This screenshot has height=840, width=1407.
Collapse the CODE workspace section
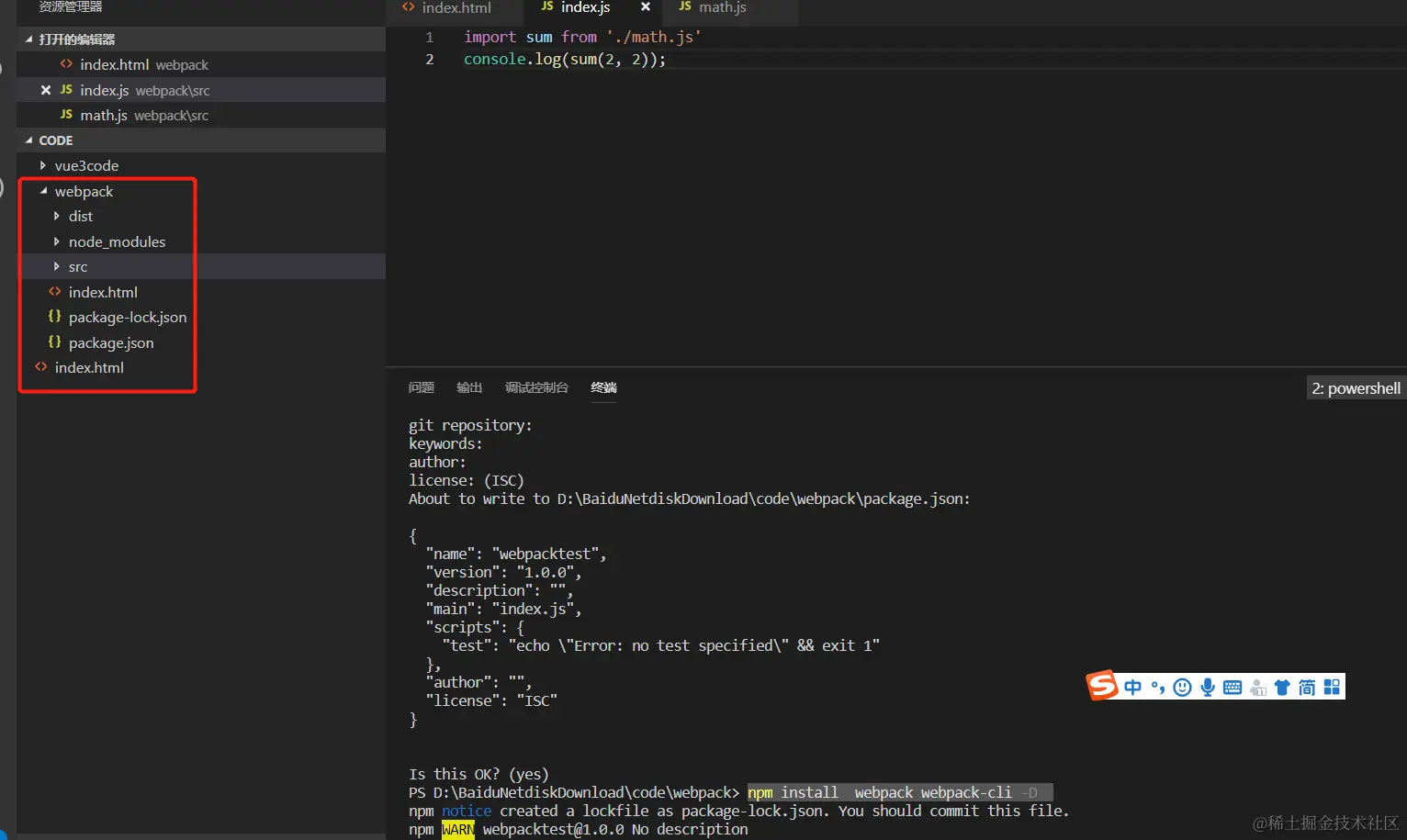[x=201, y=140]
